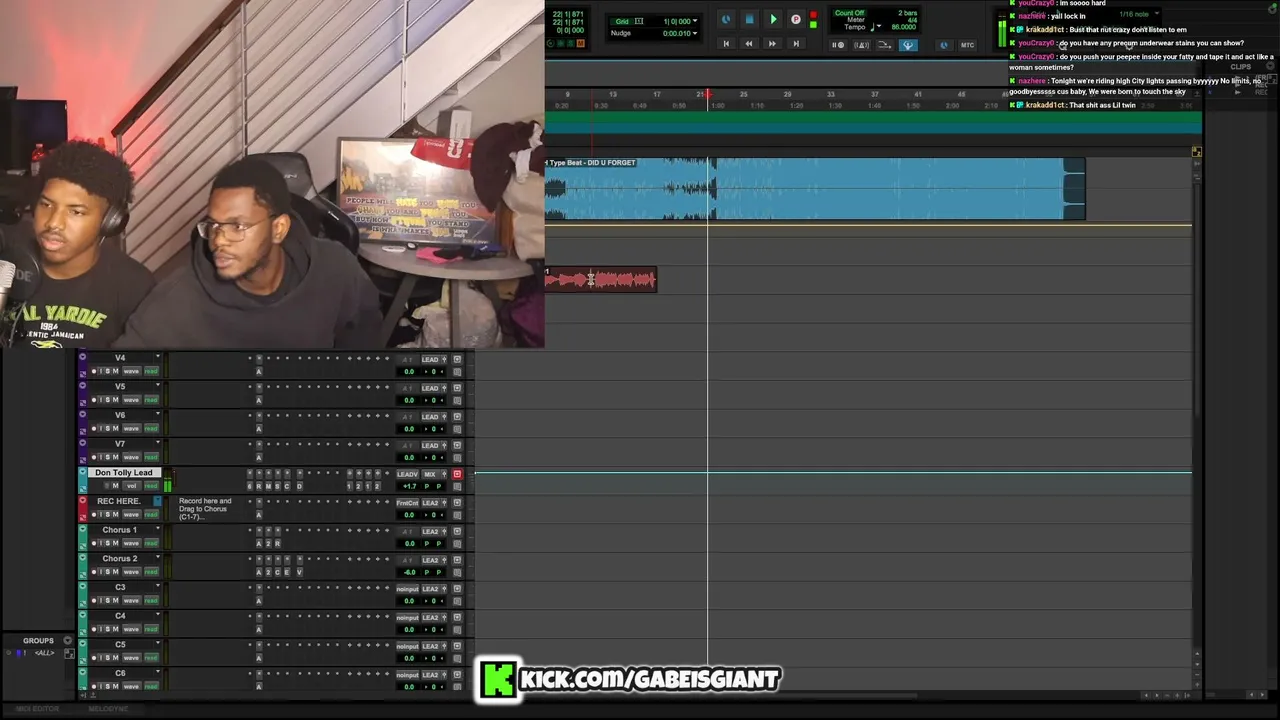Click the blue MIDI Merge button
The width and height of the screenshot is (1280, 720).
coord(908,45)
